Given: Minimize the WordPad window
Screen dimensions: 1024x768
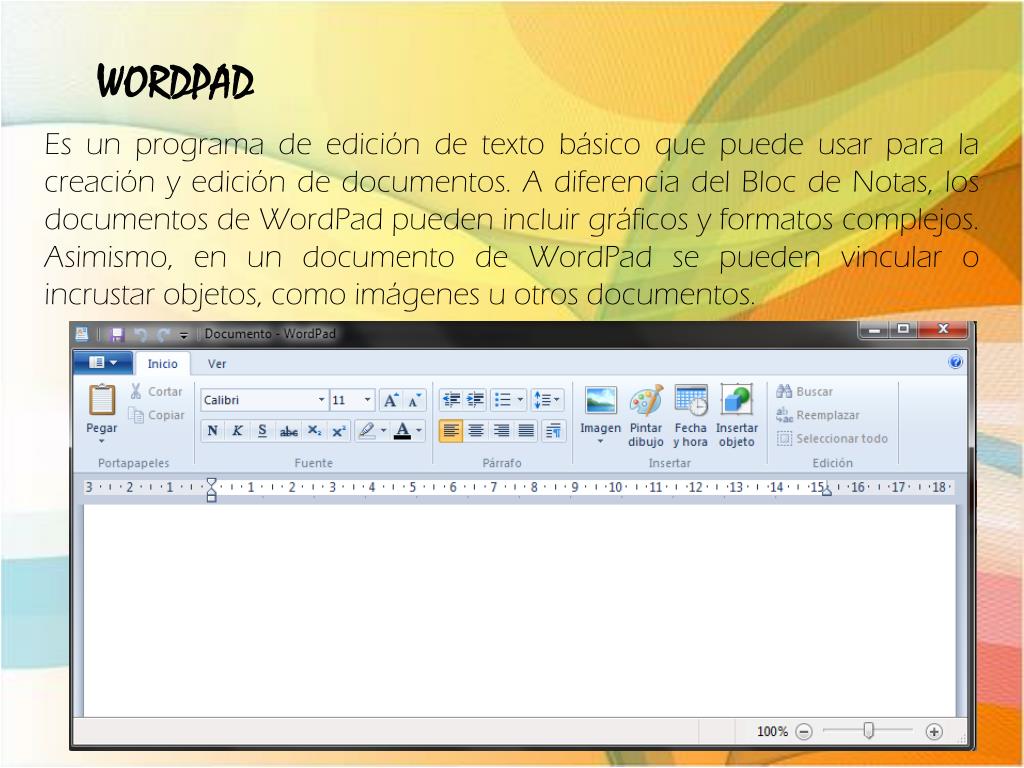Looking at the screenshot, I should pyautogui.click(x=875, y=330).
